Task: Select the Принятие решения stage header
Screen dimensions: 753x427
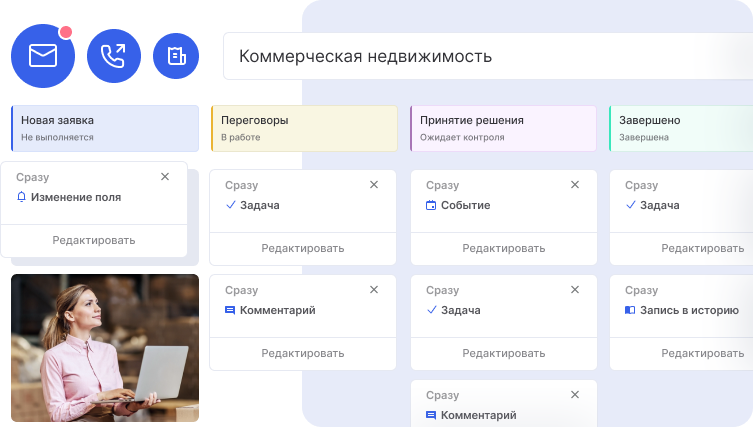Action: [504, 127]
